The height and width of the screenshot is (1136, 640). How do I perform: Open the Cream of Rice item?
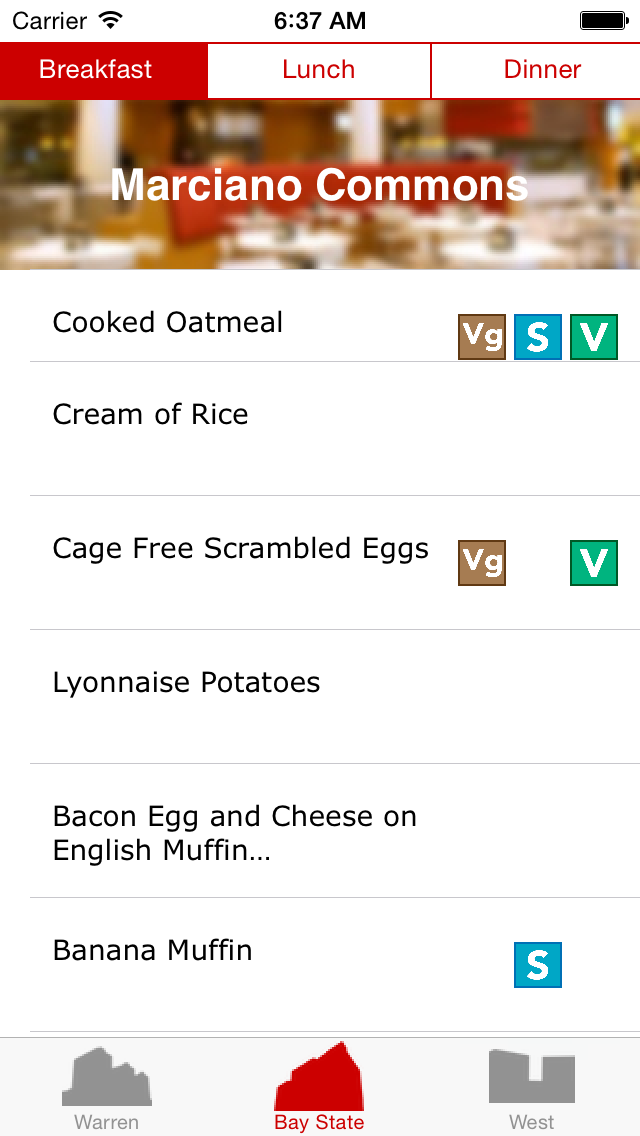click(x=150, y=415)
